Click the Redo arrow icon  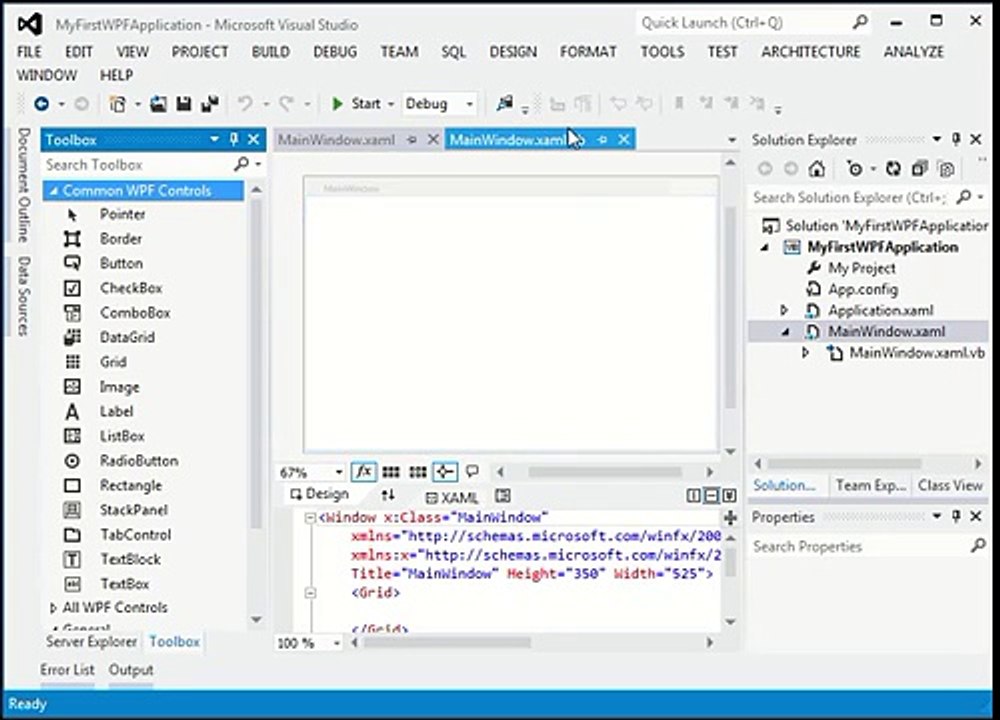click(x=286, y=103)
